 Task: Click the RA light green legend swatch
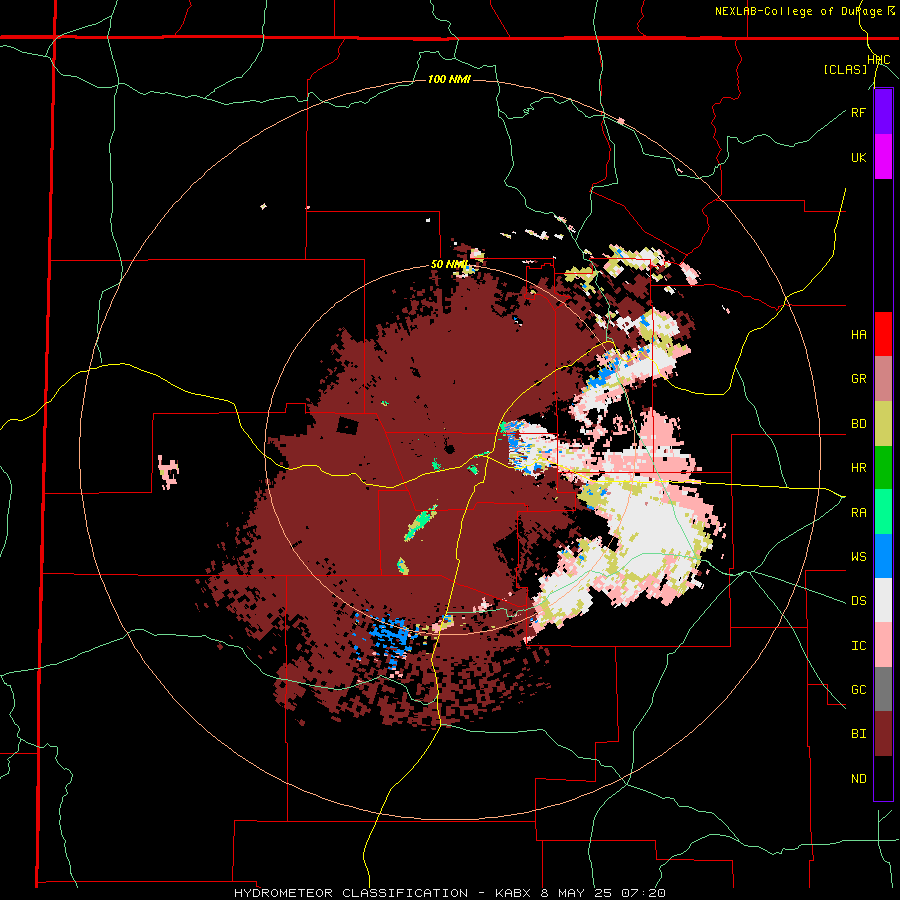(x=883, y=512)
